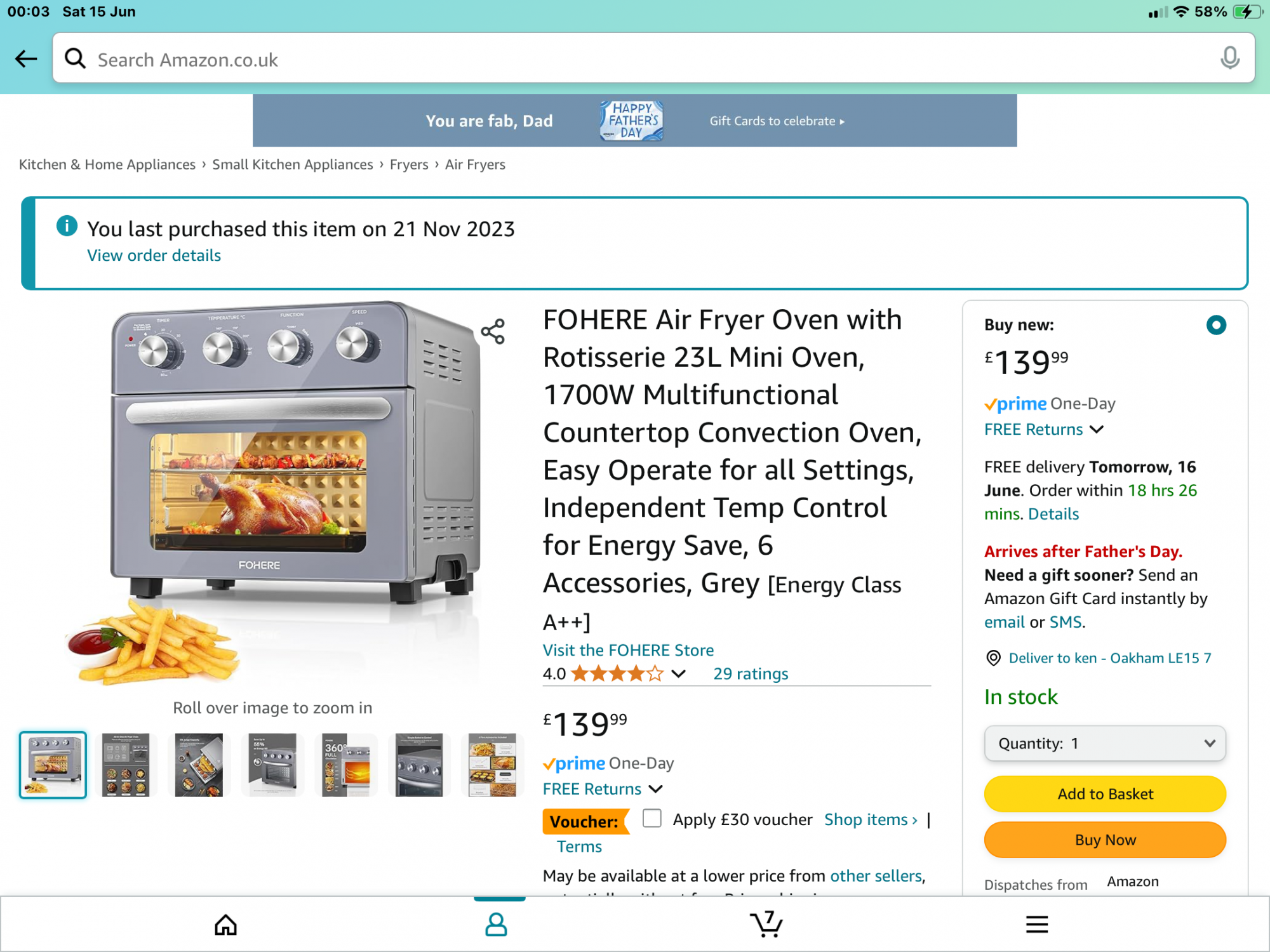Viewport: 1270px width, 952px height.
Task: Select the second product thumbnail image
Action: (126, 765)
